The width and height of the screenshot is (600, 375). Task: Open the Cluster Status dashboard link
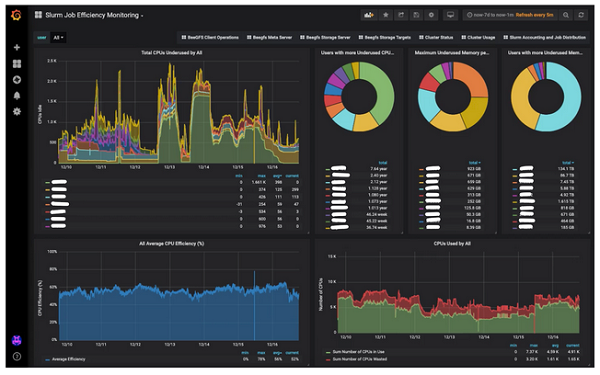coord(436,38)
